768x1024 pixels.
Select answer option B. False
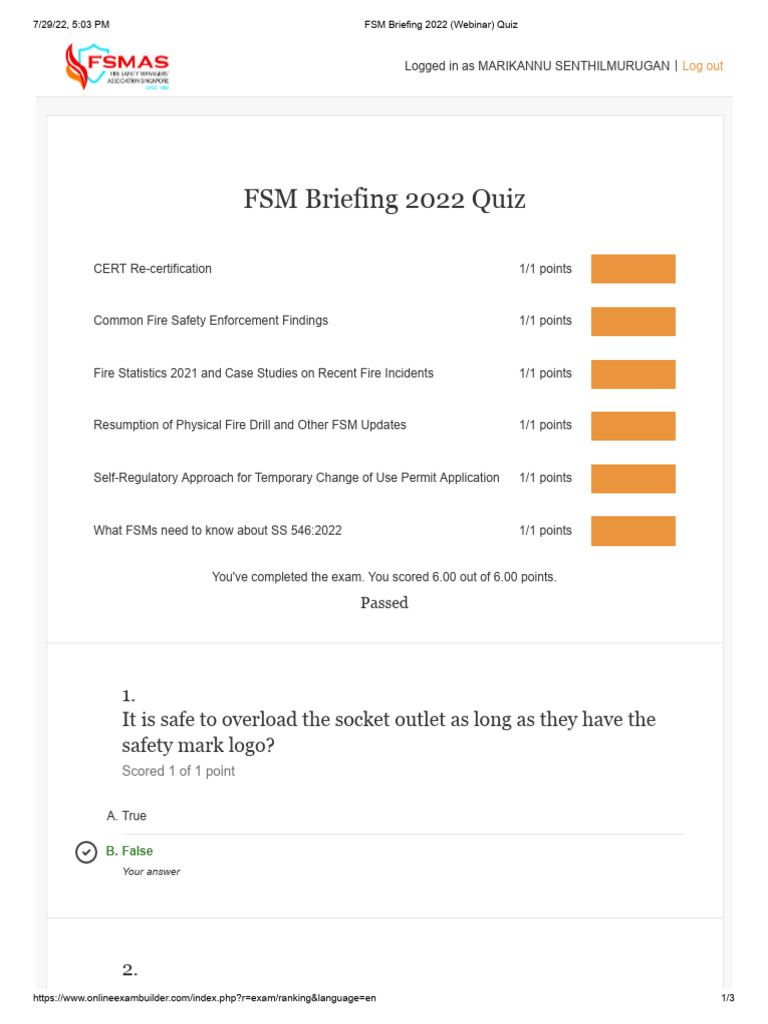click(130, 851)
